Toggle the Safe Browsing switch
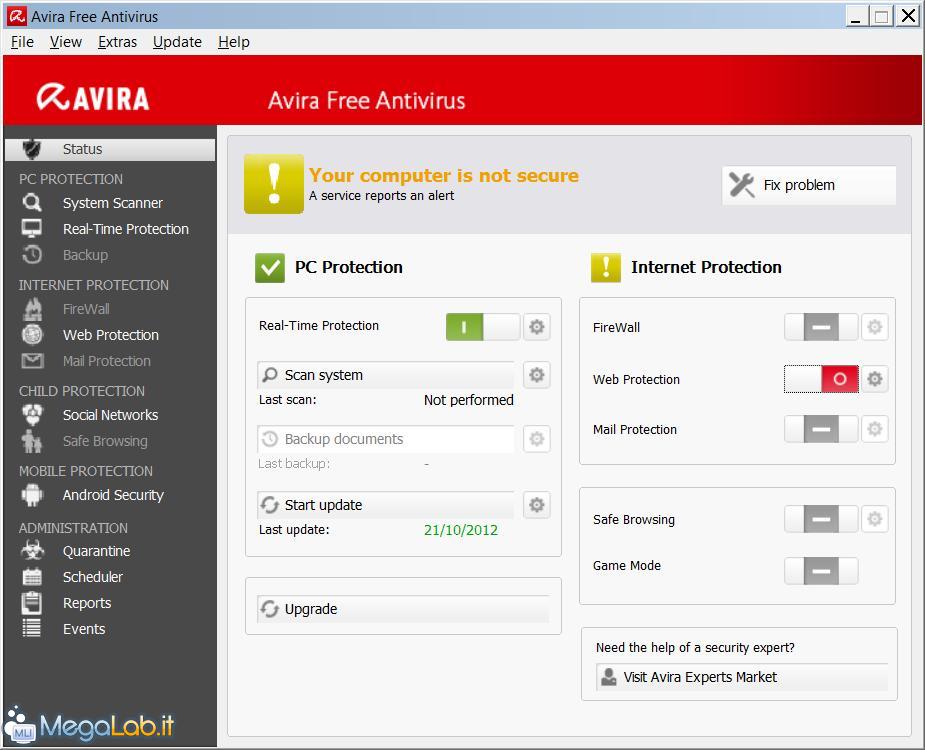925x750 pixels. [x=821, y=519]
